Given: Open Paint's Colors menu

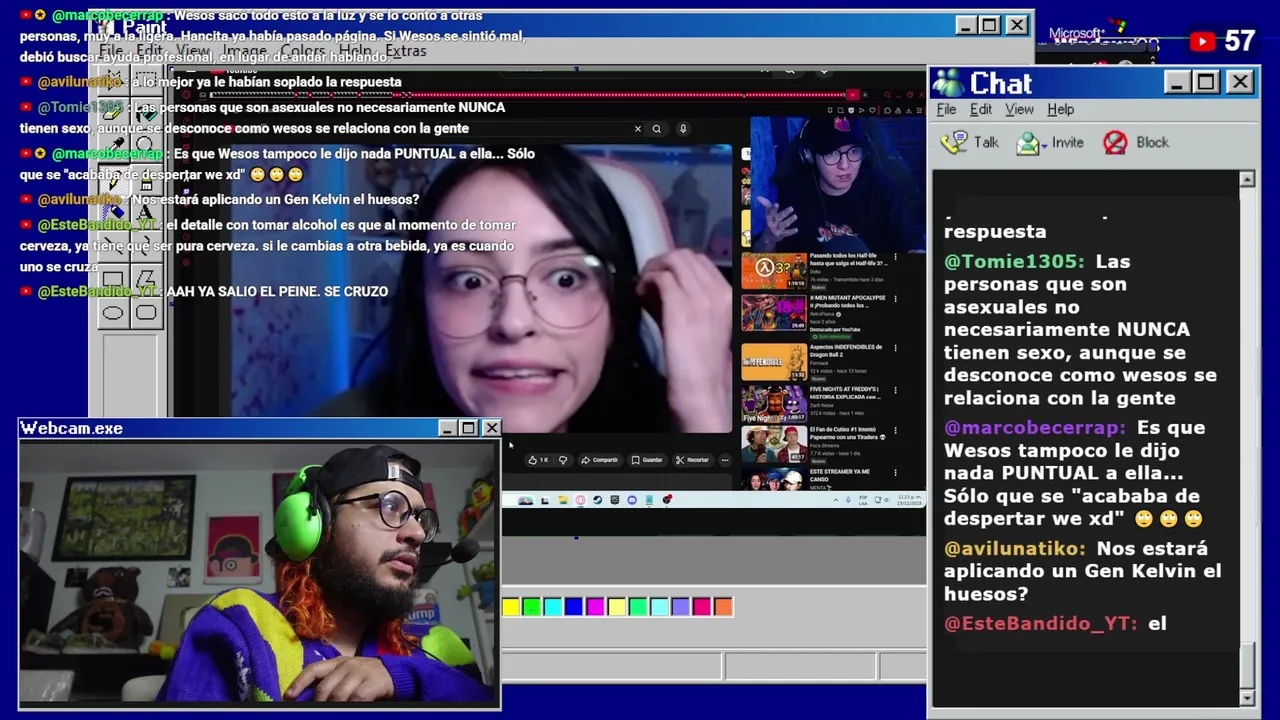Looking at the screenshot, I should [303, 50].
